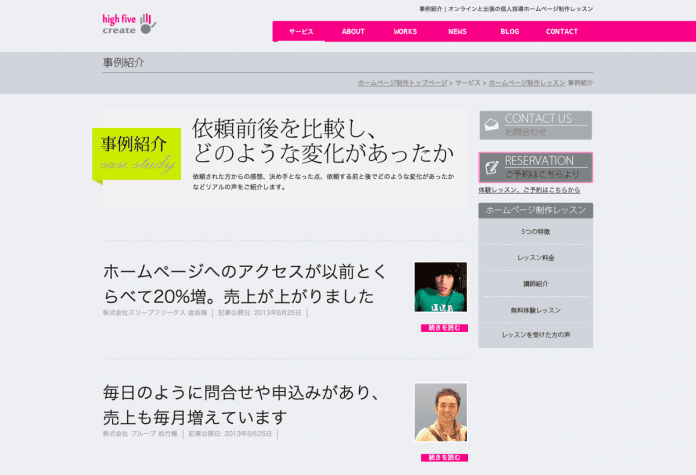This screenshot has height=475, width=696.
Task: Click the smiling man thumbnail photo
Action: pos(441,412)
